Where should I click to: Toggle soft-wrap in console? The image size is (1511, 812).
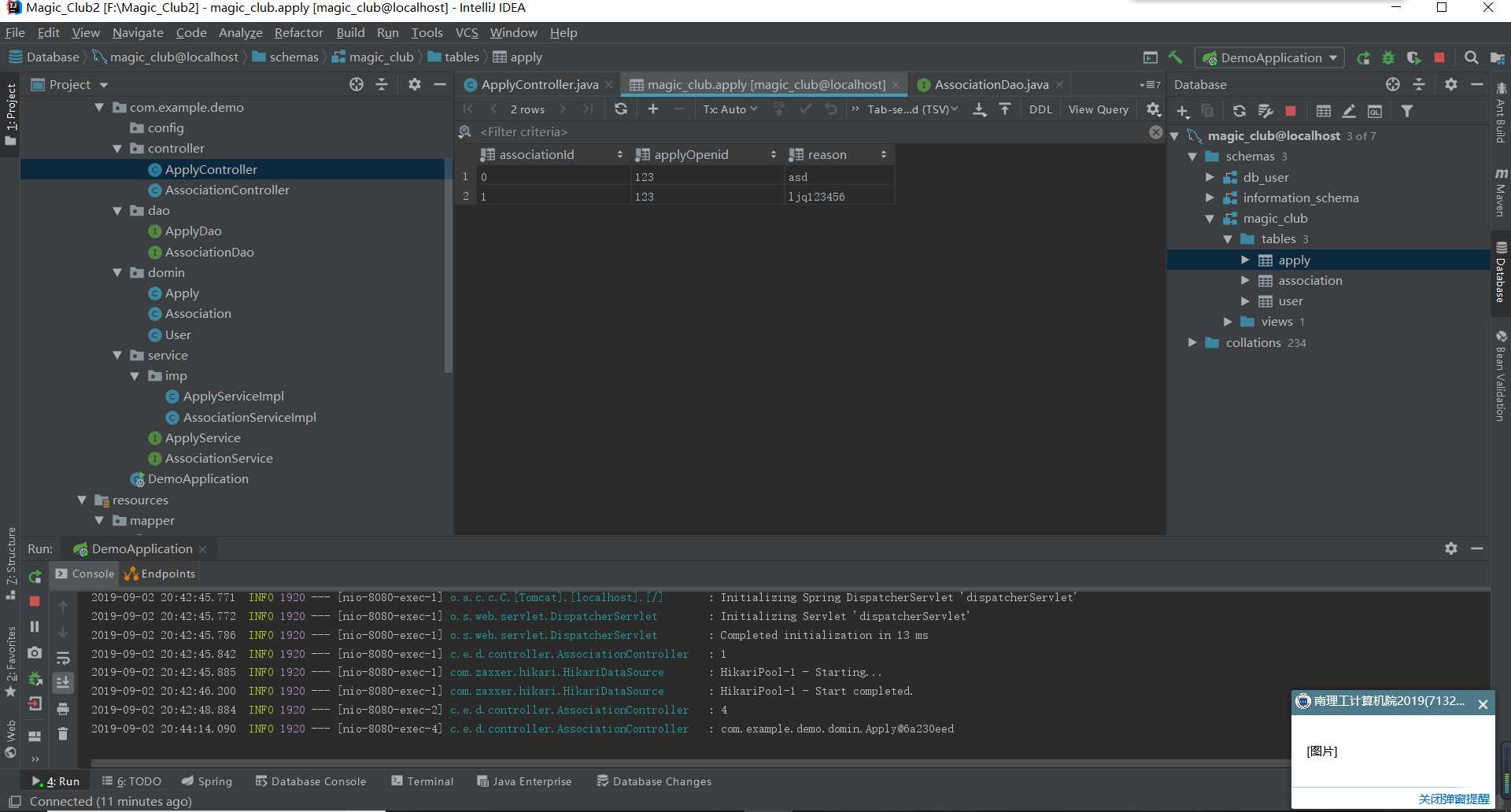(63, 658)
